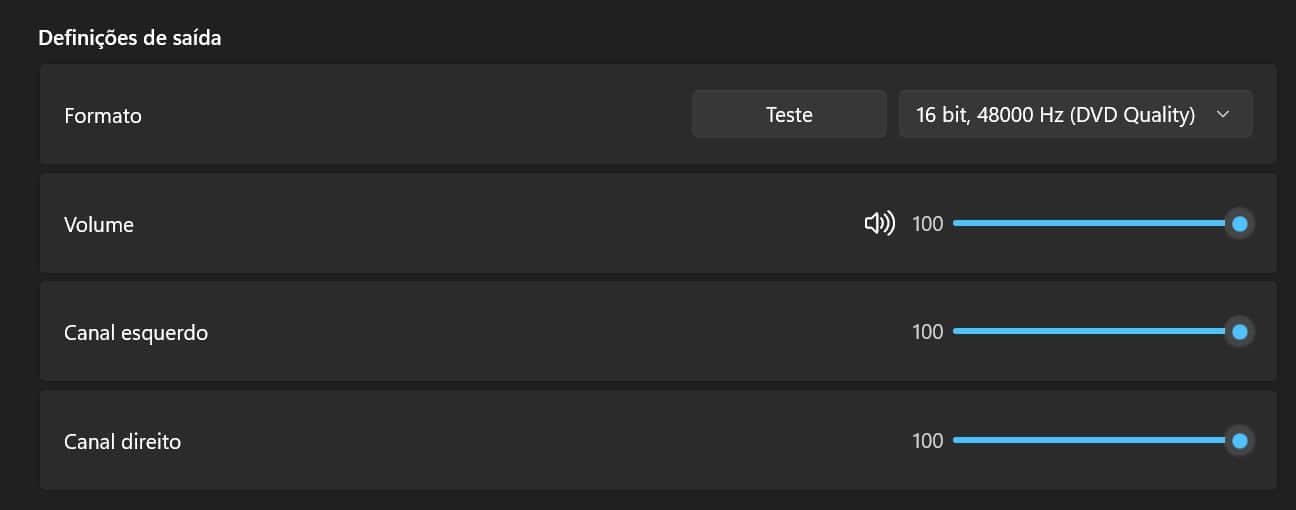Image resolution: width=1296 pixels, height=510 pixels.
Task: Click the Volume slider thumb
Action: tap(1240, 224)
